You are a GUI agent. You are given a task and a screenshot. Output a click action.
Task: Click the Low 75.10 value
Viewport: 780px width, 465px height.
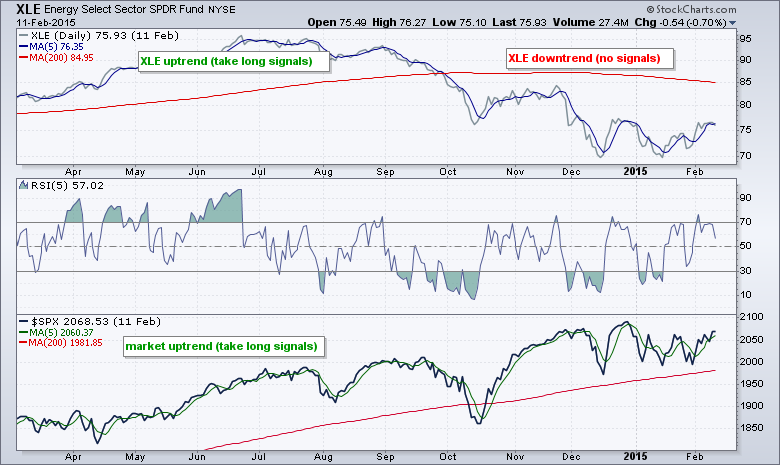459,22
